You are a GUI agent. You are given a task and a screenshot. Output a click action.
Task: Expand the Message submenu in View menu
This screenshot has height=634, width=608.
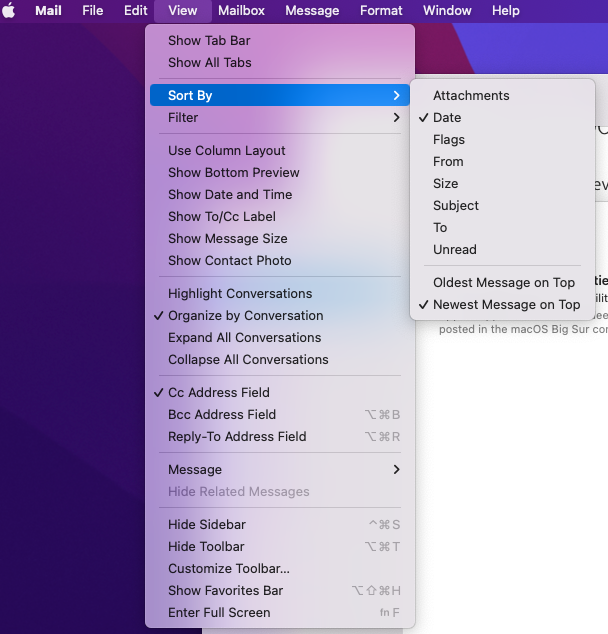click(x=280, y=470)
